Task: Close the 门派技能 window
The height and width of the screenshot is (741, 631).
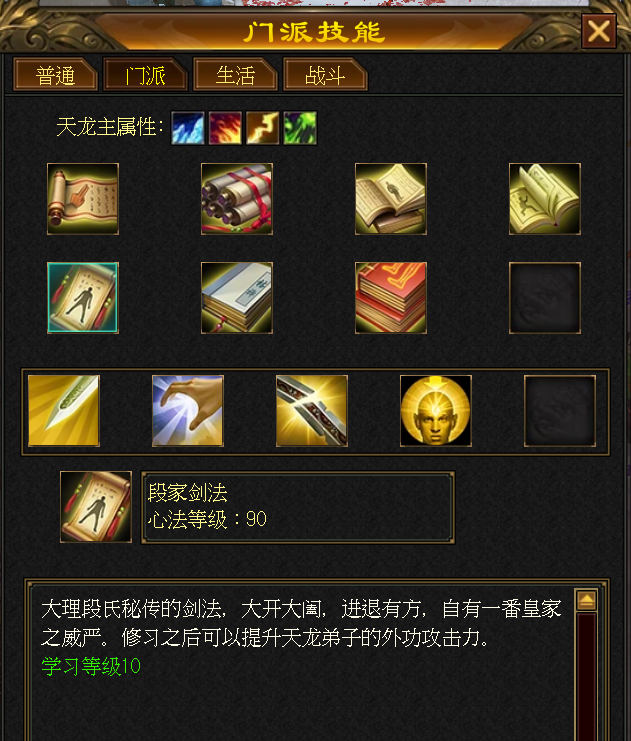Action: [599, 31]
